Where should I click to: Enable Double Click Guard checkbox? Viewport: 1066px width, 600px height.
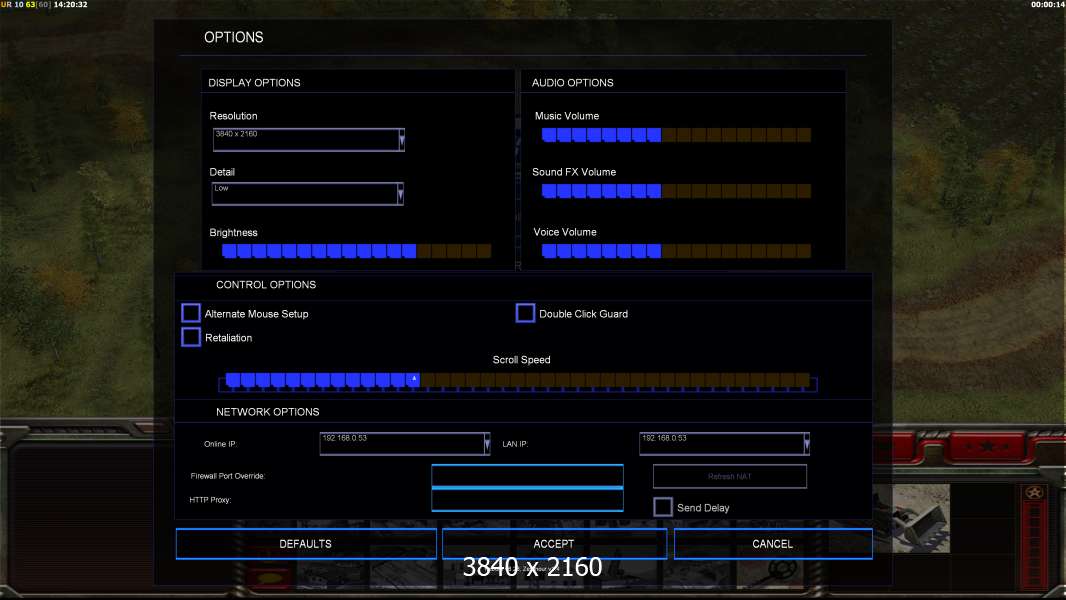526,313
